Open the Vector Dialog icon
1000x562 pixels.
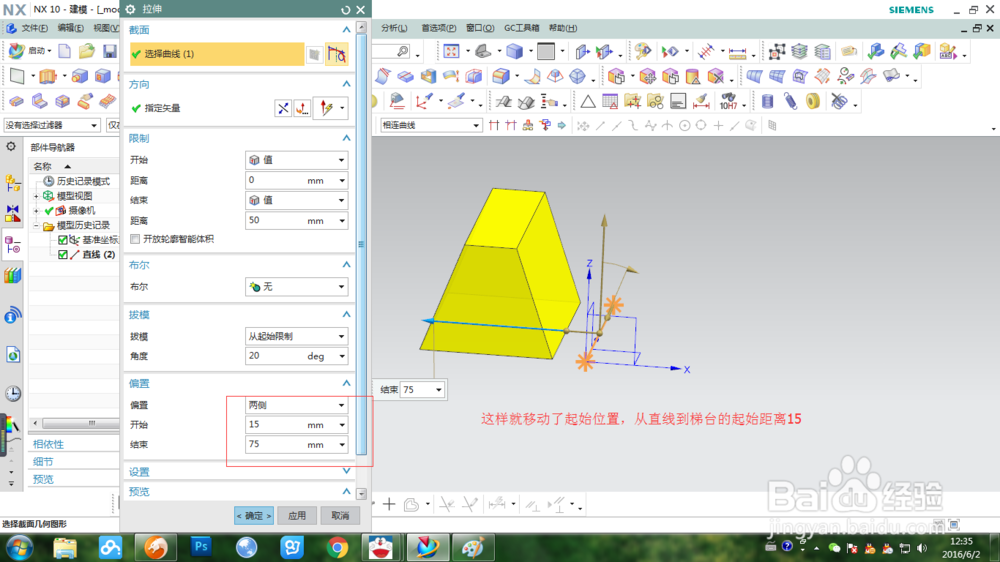pos(302,108)
